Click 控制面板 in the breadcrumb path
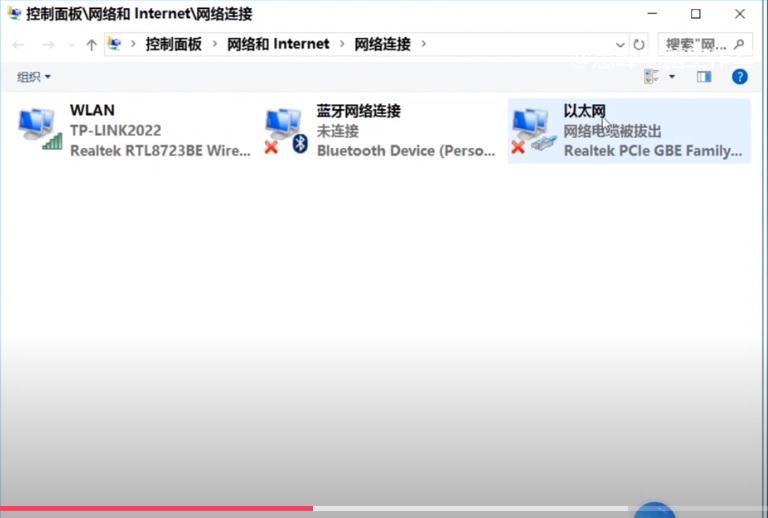 173,44
